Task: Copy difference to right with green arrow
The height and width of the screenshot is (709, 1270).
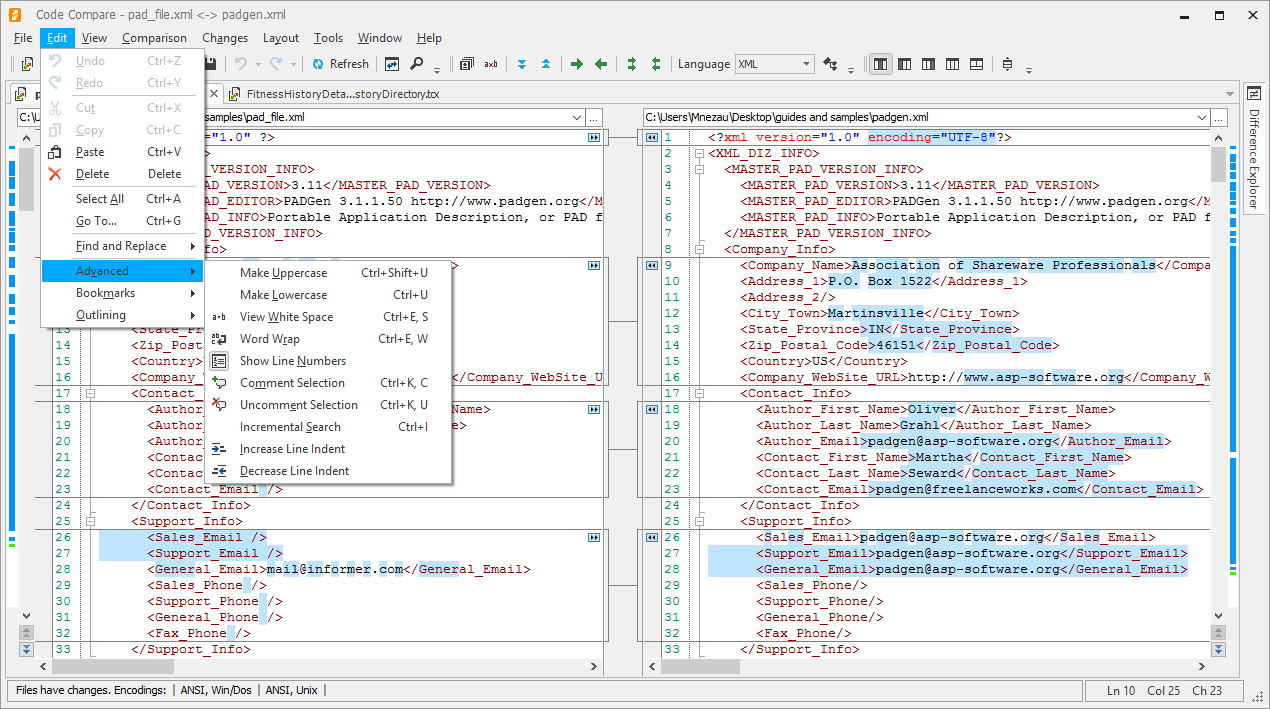Action: (x=577, y=64)
